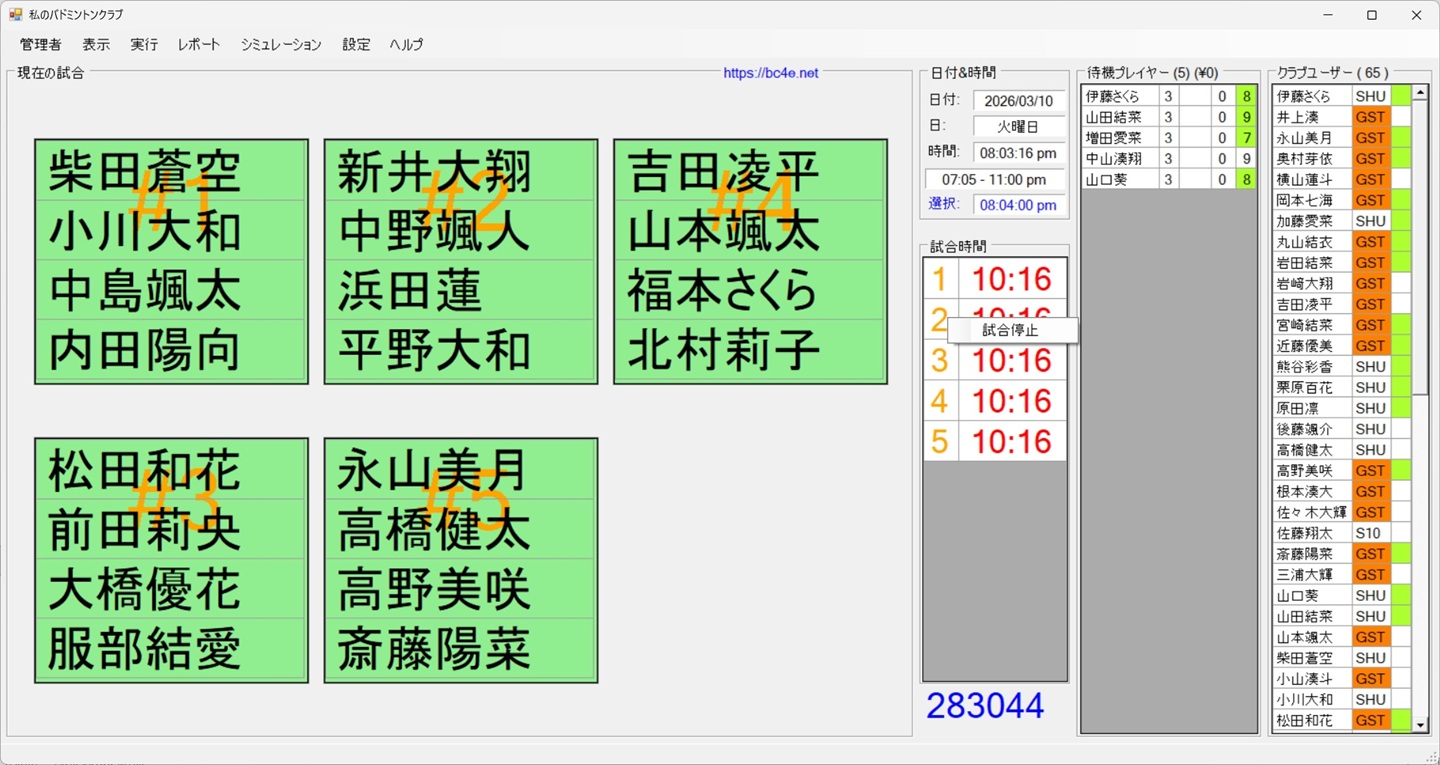
Task: Select player 内田陽向 on court #1
Action: (x=171, y=350)
